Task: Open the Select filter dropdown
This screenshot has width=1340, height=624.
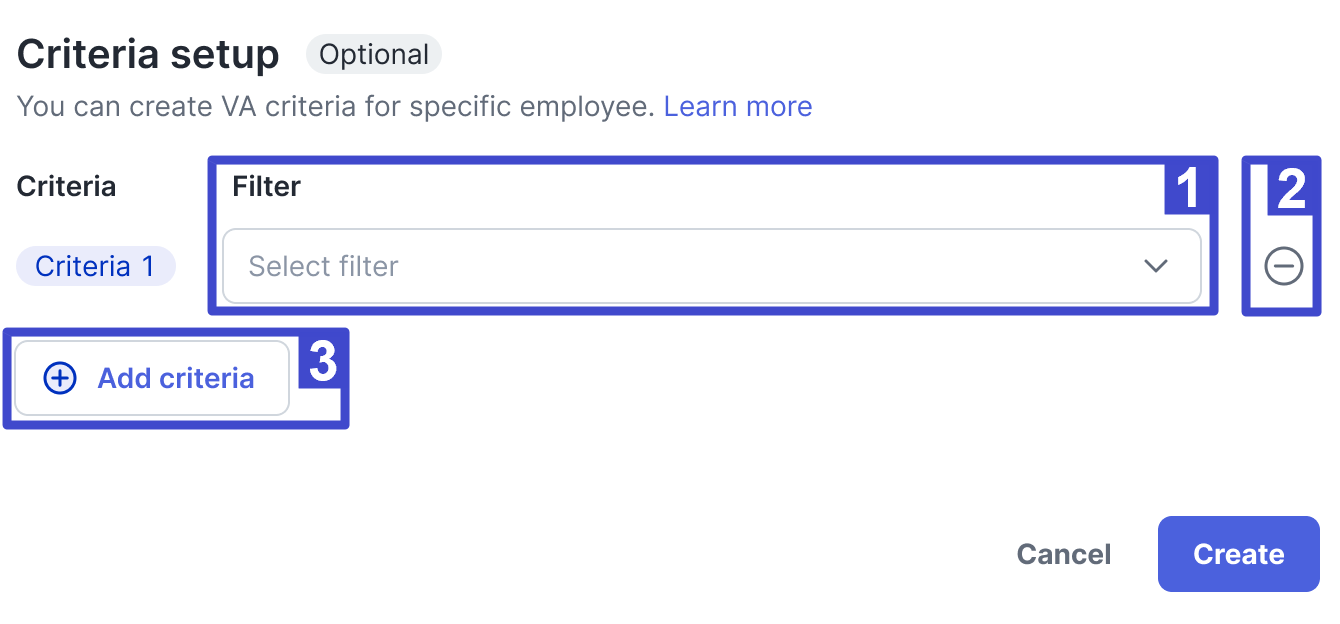Action: [711, 266]
